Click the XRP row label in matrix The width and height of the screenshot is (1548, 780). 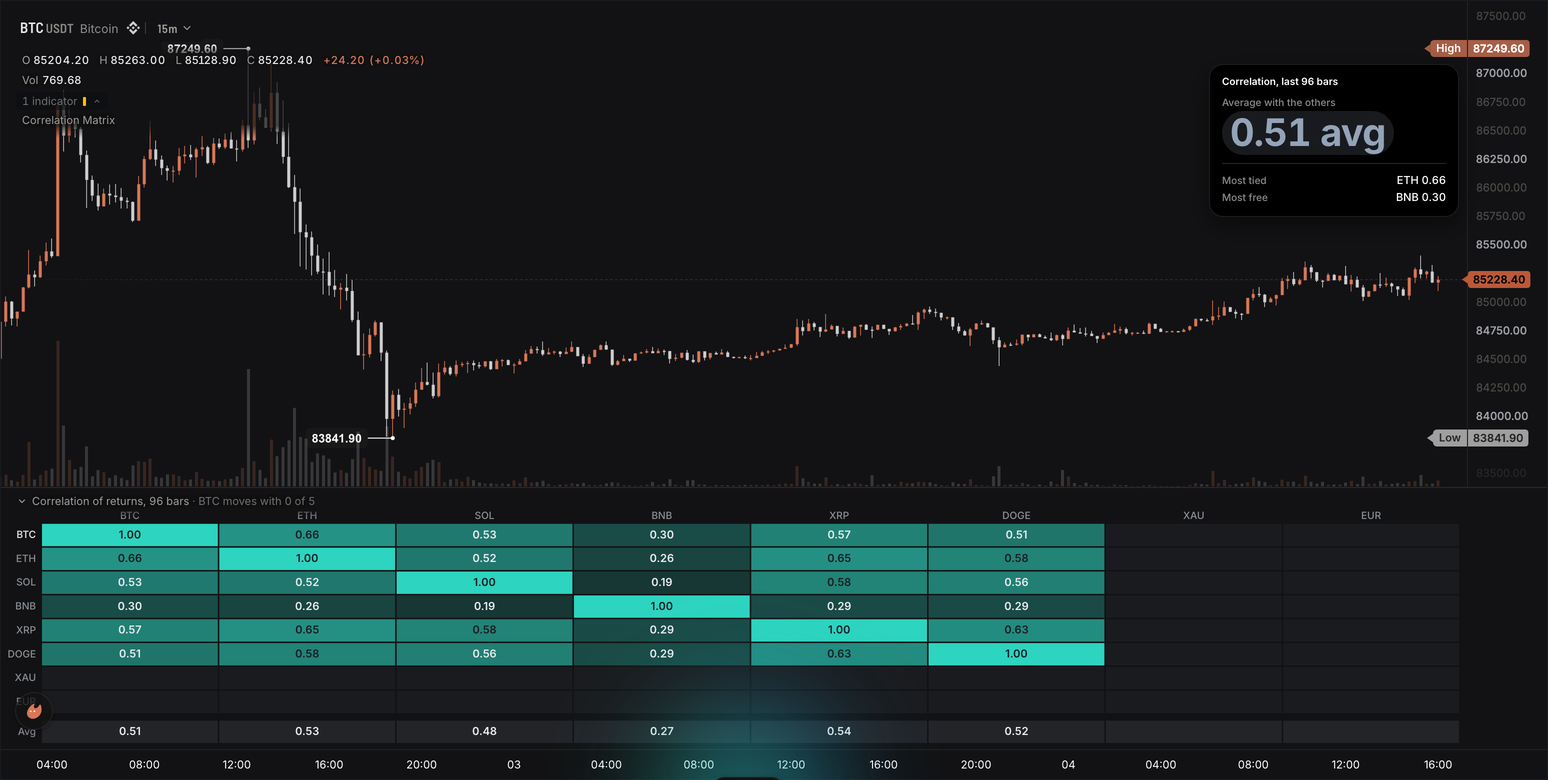(x=26, y=630)
